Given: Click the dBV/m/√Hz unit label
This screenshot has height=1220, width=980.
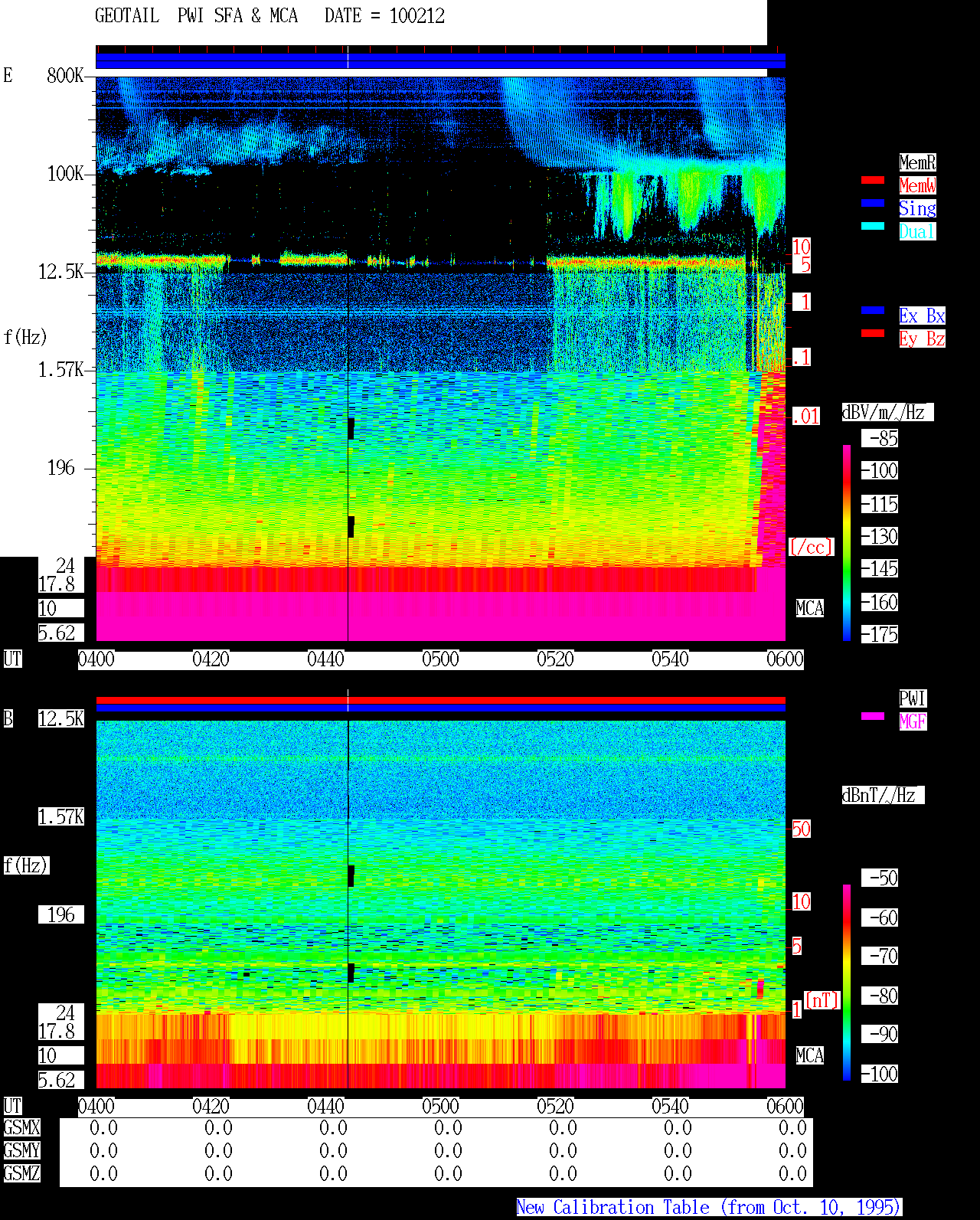Looking at the screenshot, I should (x=887, y=412).
